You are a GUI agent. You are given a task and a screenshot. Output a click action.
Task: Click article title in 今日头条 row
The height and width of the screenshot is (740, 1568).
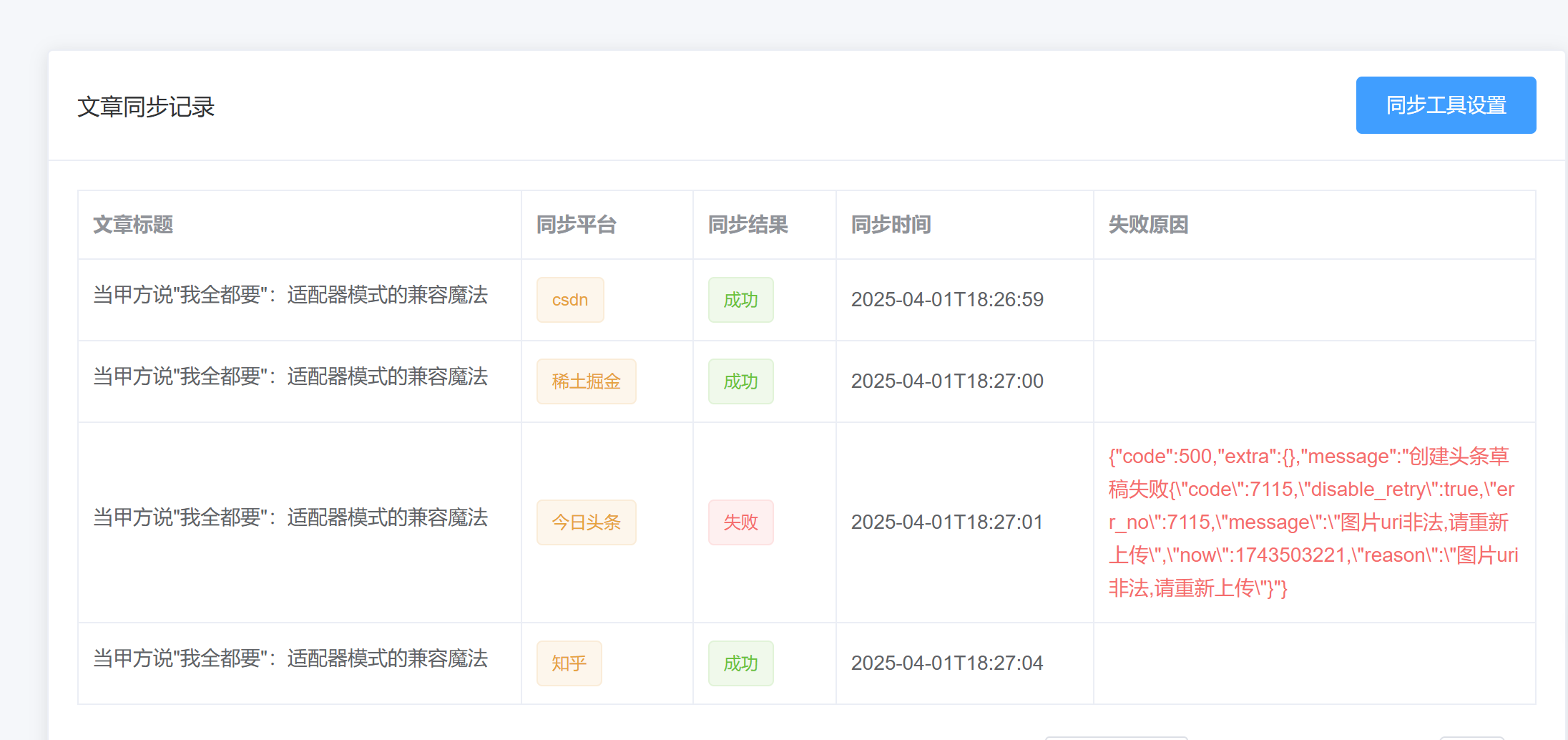(x=290, y=517)
